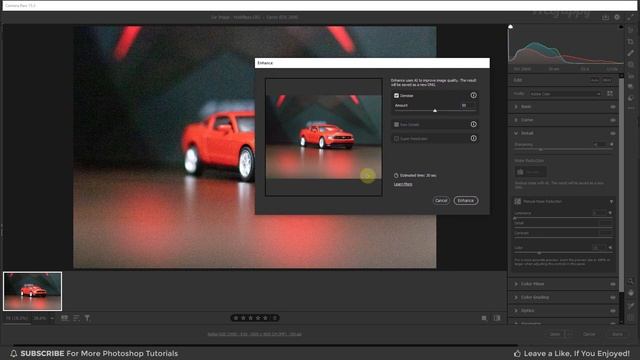Click the Sharpening slider handle
This screenshot has height=360, width=640.
point(540,149)
